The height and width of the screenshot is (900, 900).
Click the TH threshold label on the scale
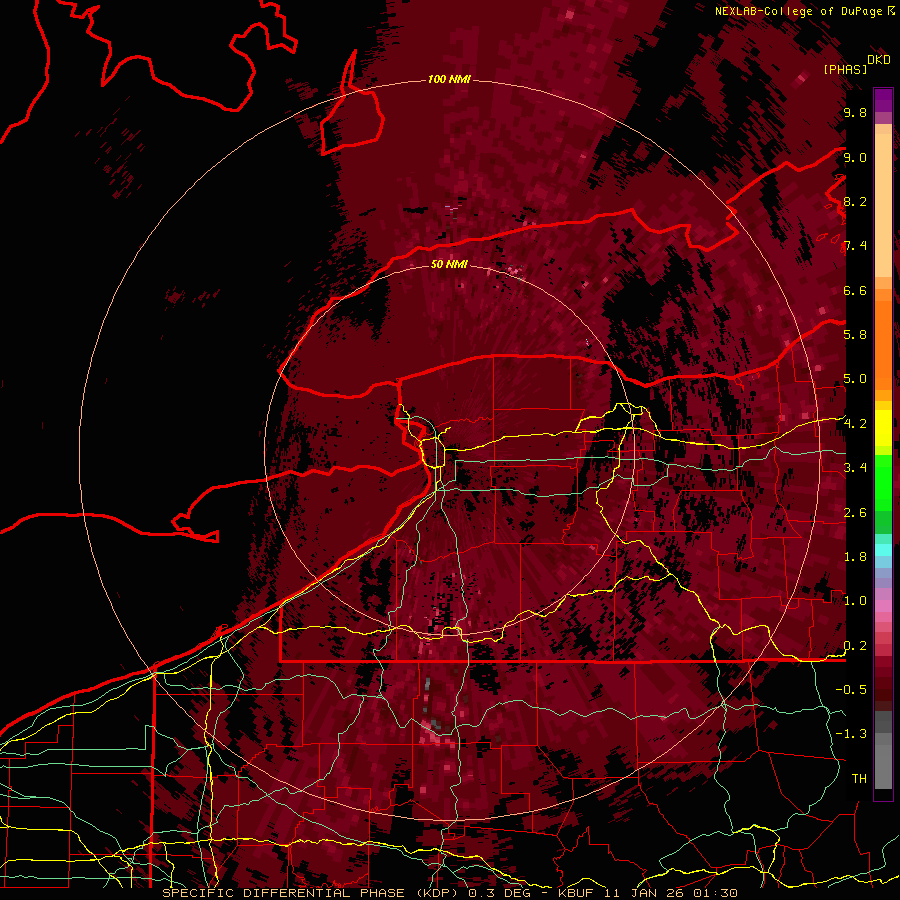tap(859, 779)
